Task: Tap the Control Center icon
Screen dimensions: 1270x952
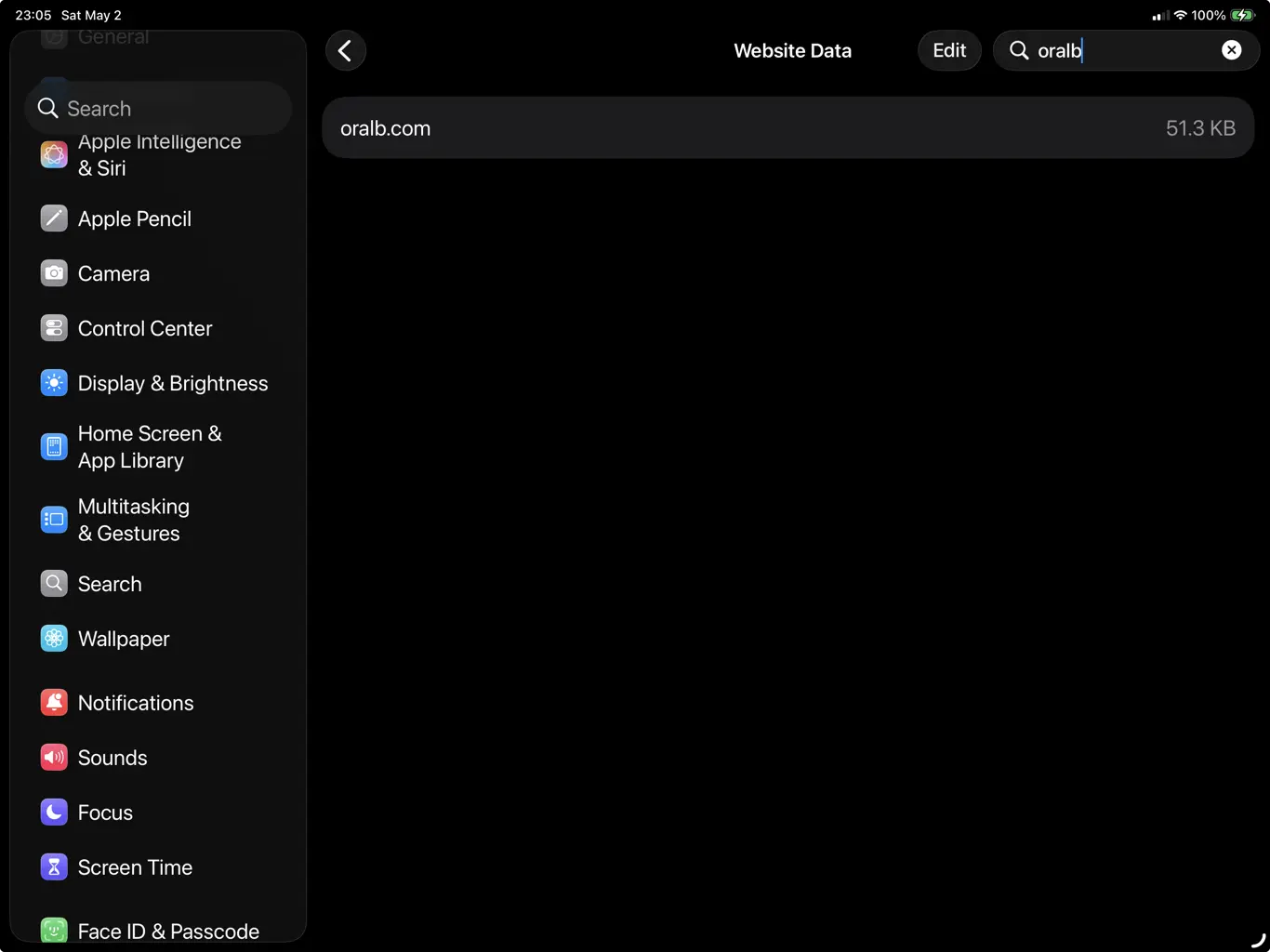Action: [x=54, y=328]
